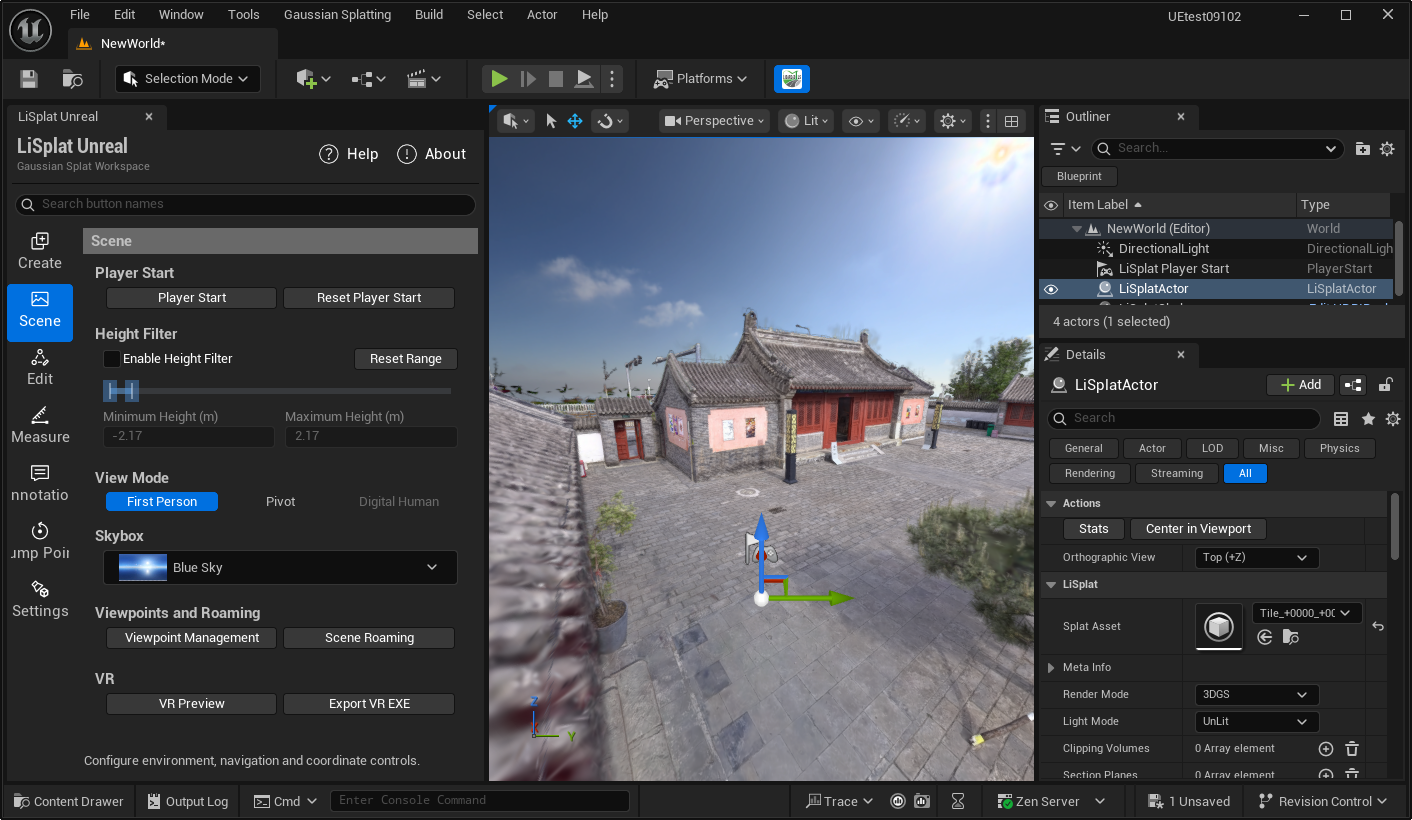1412x820 pixels.
Task: Click the Cinematics clapperboard icon
Action: pyautogui.click(x=417, y=79)
